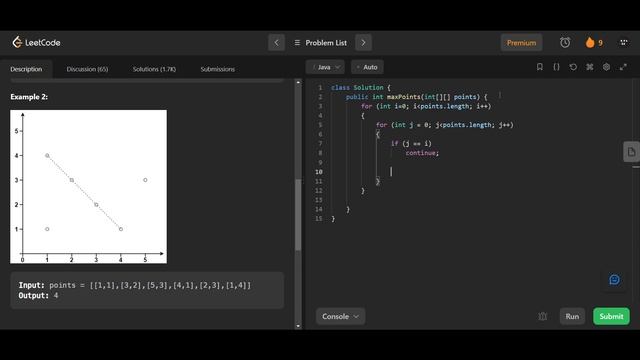
Task: Go to the next problem arrow
Action: click(363, 42)
